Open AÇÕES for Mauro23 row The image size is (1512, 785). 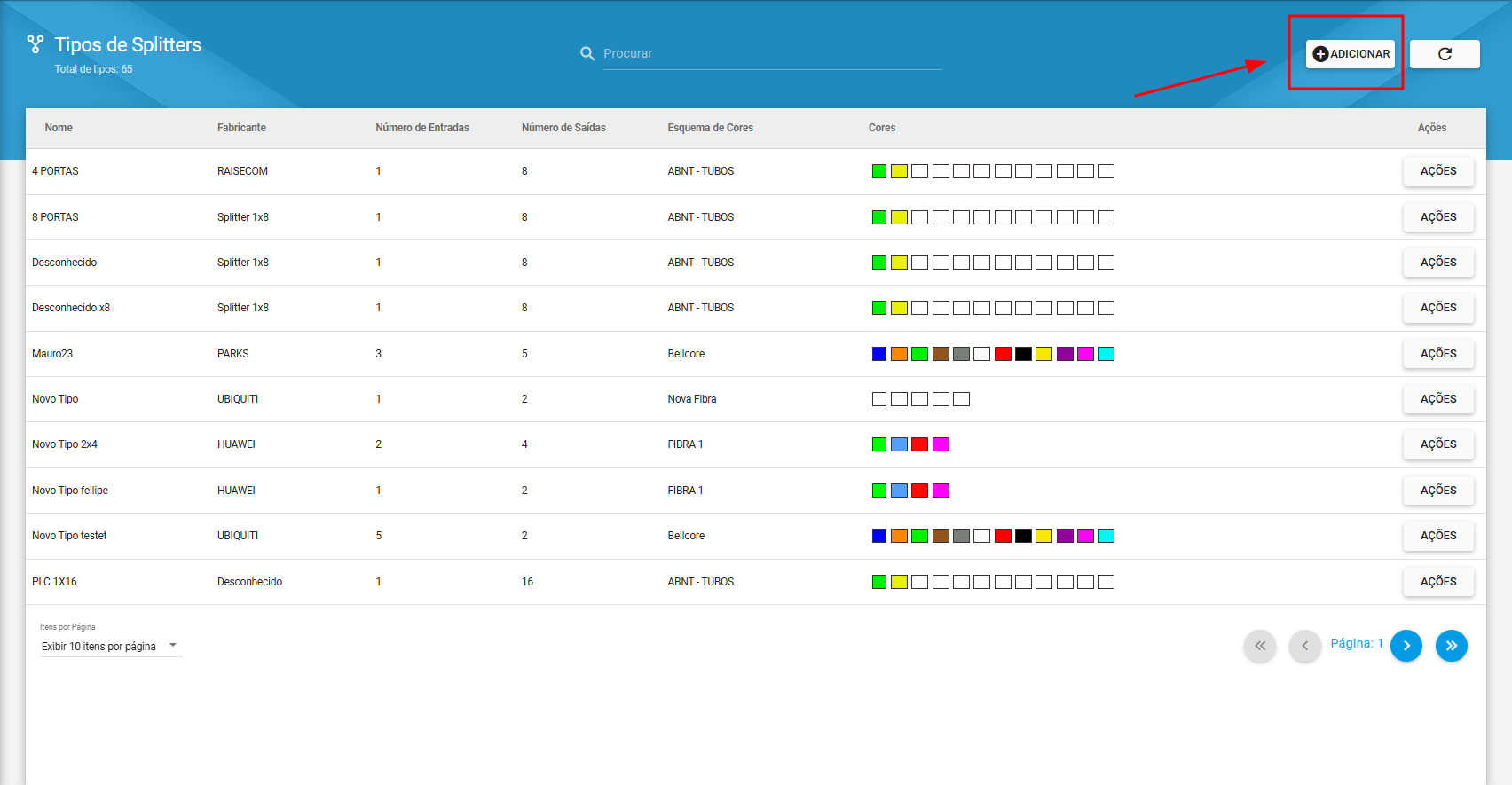point(1438,354)
